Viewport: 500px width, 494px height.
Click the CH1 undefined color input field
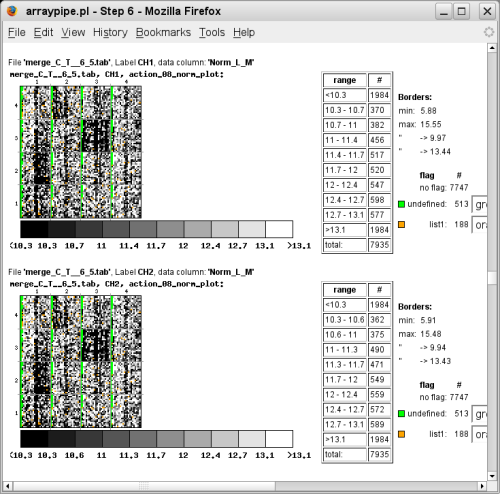click(480, 204)
